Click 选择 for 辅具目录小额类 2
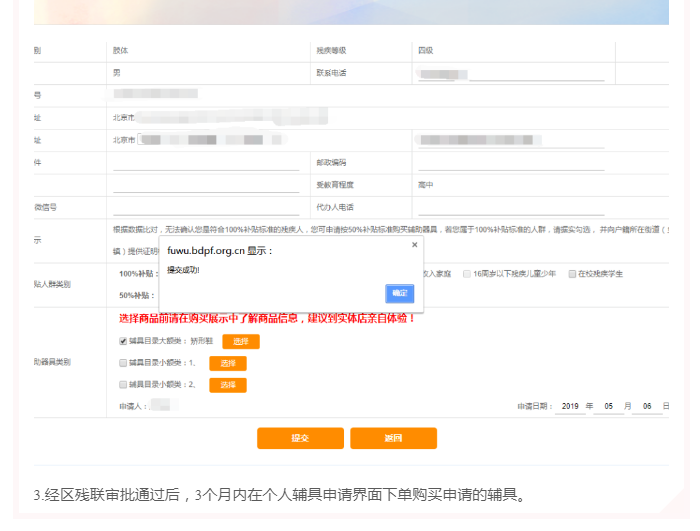The image size is (700, 531). [227, 385]
